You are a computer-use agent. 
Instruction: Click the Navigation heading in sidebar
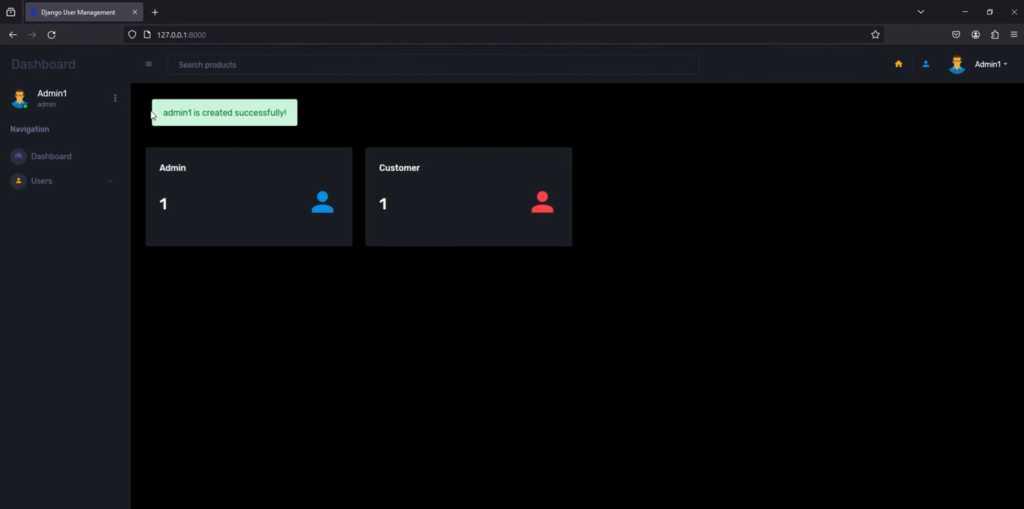(x=29, y=129)
